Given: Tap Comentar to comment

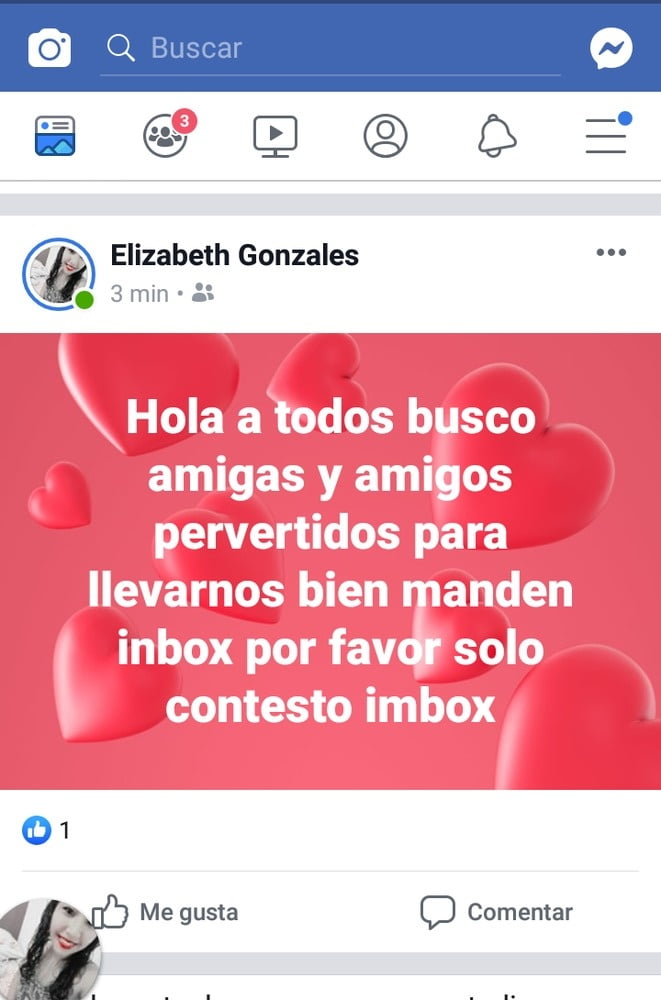Looking at the screenshot, I should tap(496, 912).
